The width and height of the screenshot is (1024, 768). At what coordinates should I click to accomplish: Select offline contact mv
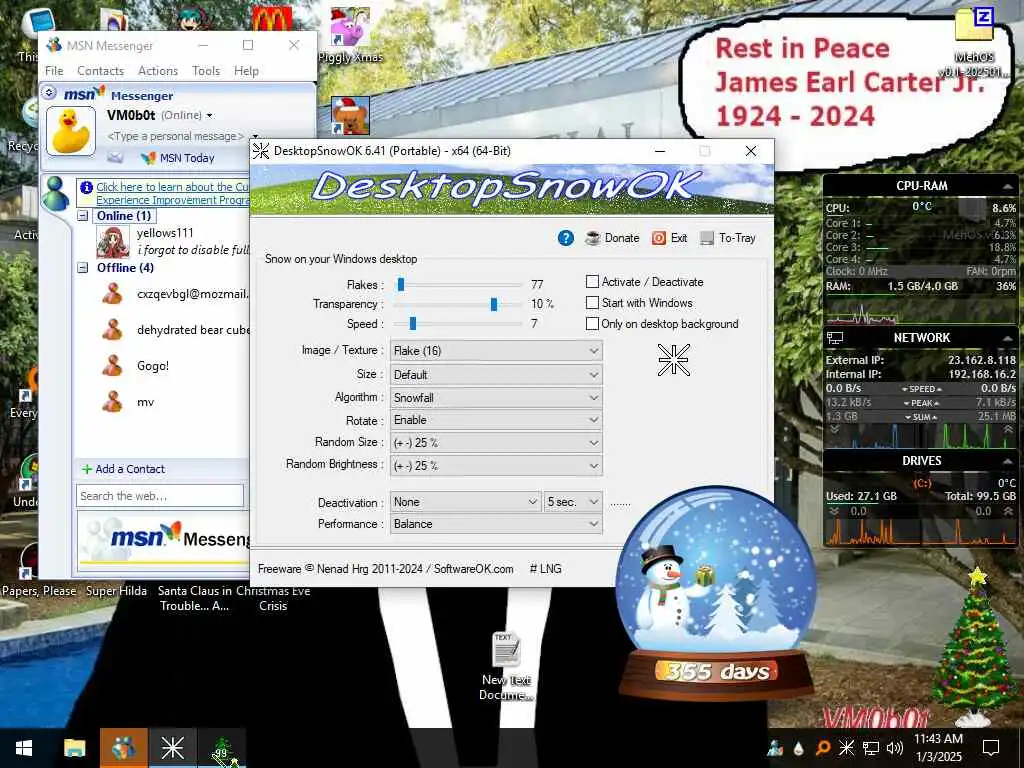click(145, 402)
